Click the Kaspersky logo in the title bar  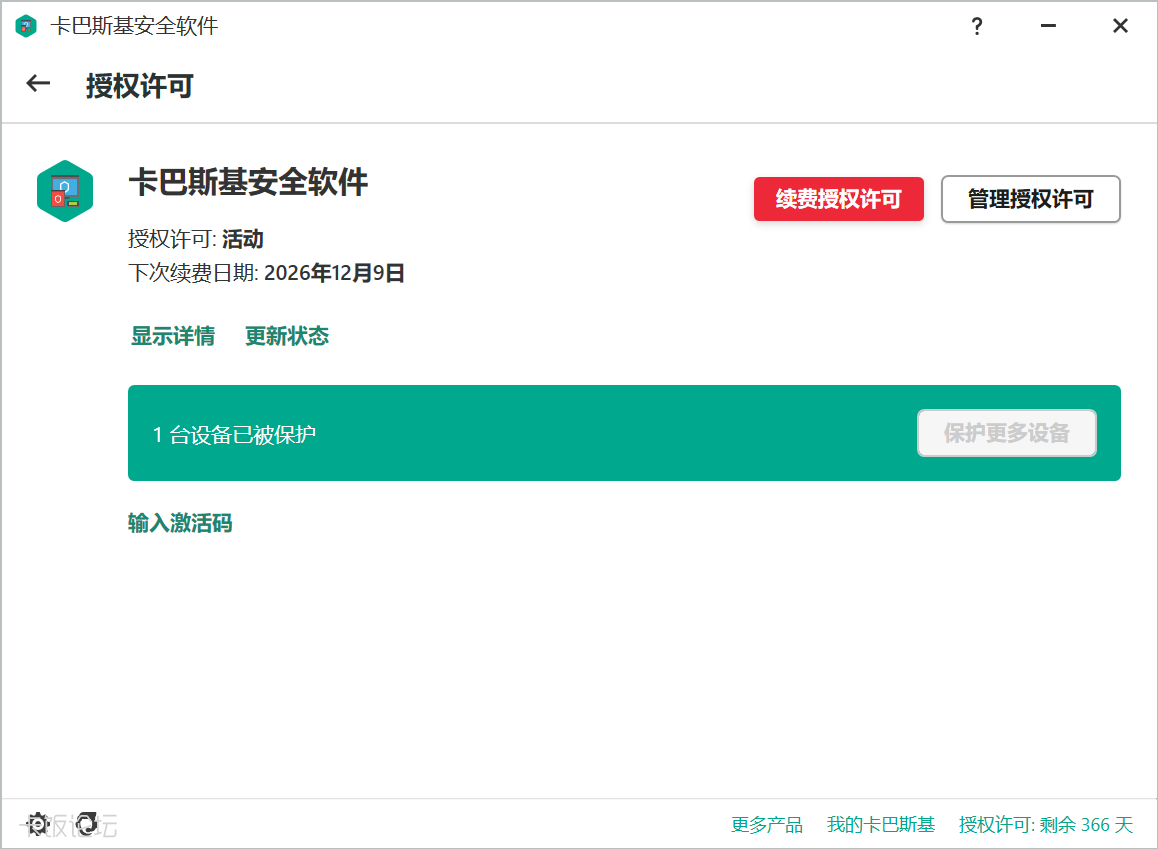23,26
